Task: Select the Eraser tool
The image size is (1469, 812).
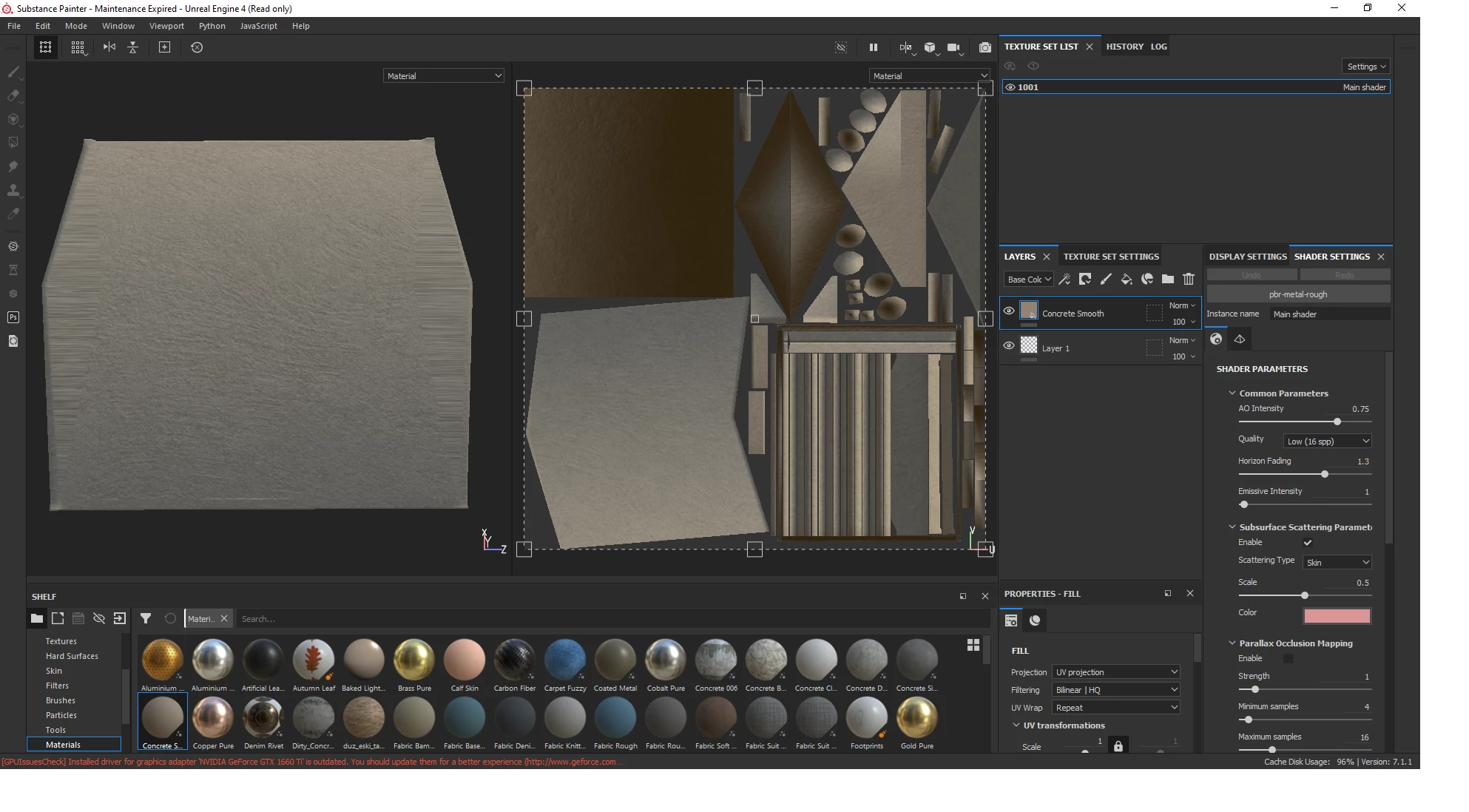Action: tap(13, 95)
